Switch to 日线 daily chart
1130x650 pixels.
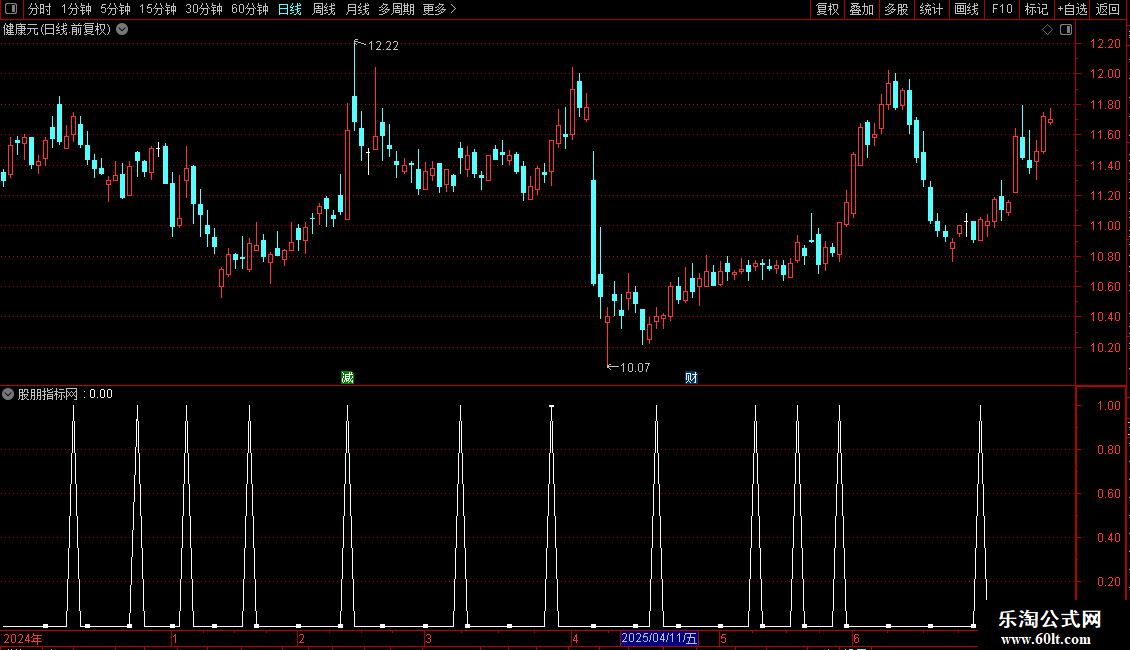point(290,9)
